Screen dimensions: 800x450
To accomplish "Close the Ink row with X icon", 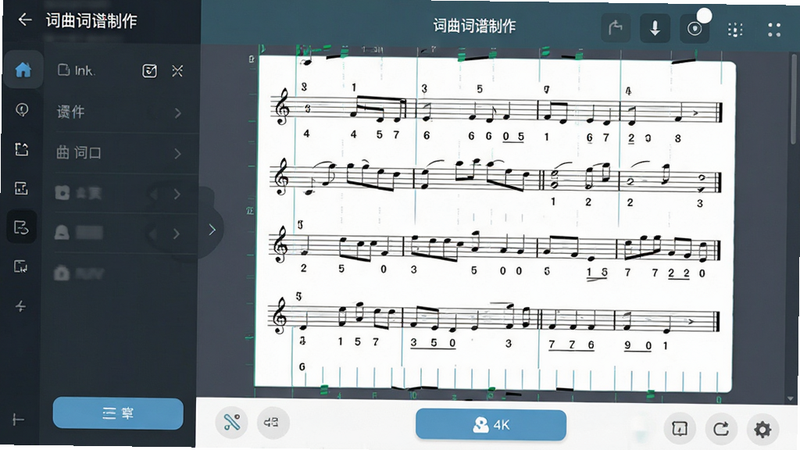I will tap(177, 71).
